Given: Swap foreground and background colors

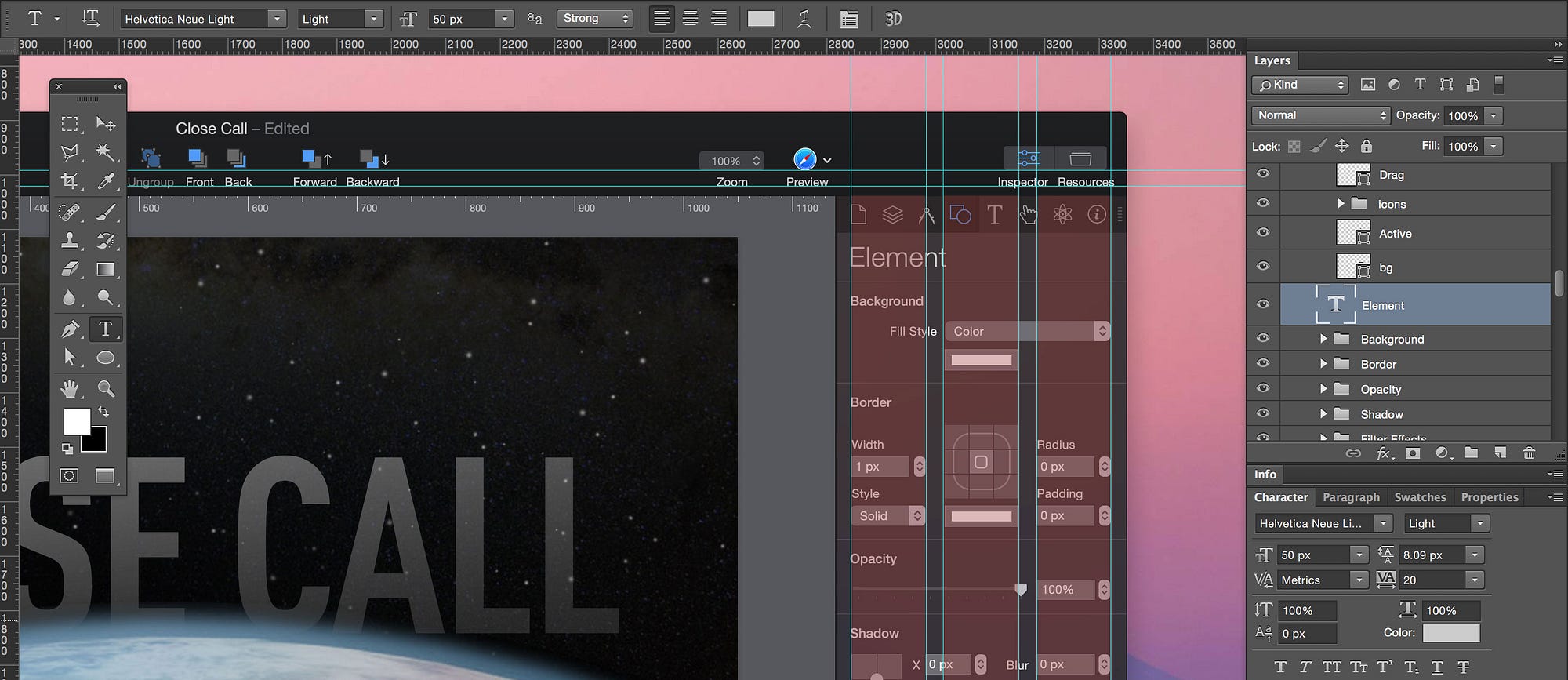Looking at the screenshot, I should coord(103,412).
